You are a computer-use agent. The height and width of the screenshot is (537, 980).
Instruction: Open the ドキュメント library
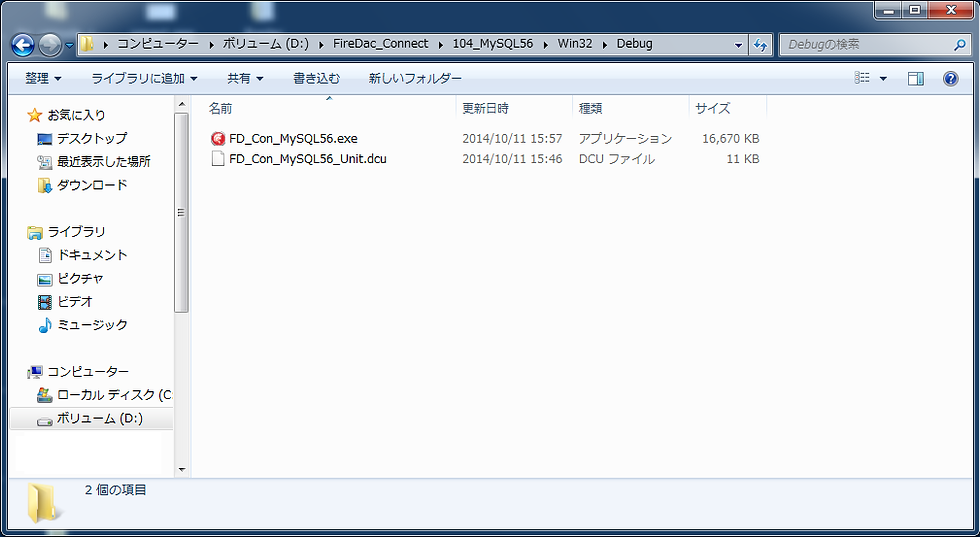click(92, 255)
